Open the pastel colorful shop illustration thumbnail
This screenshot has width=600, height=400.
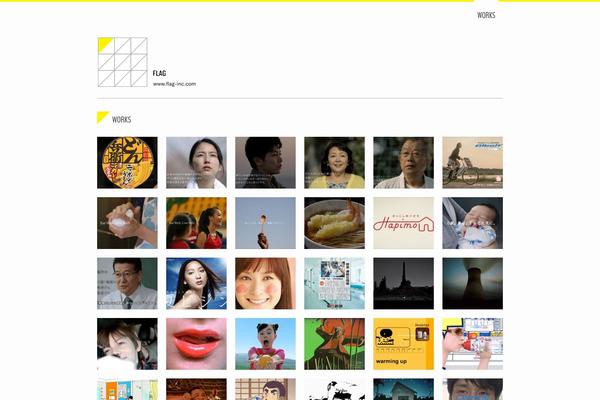click(x=127, y=389)
